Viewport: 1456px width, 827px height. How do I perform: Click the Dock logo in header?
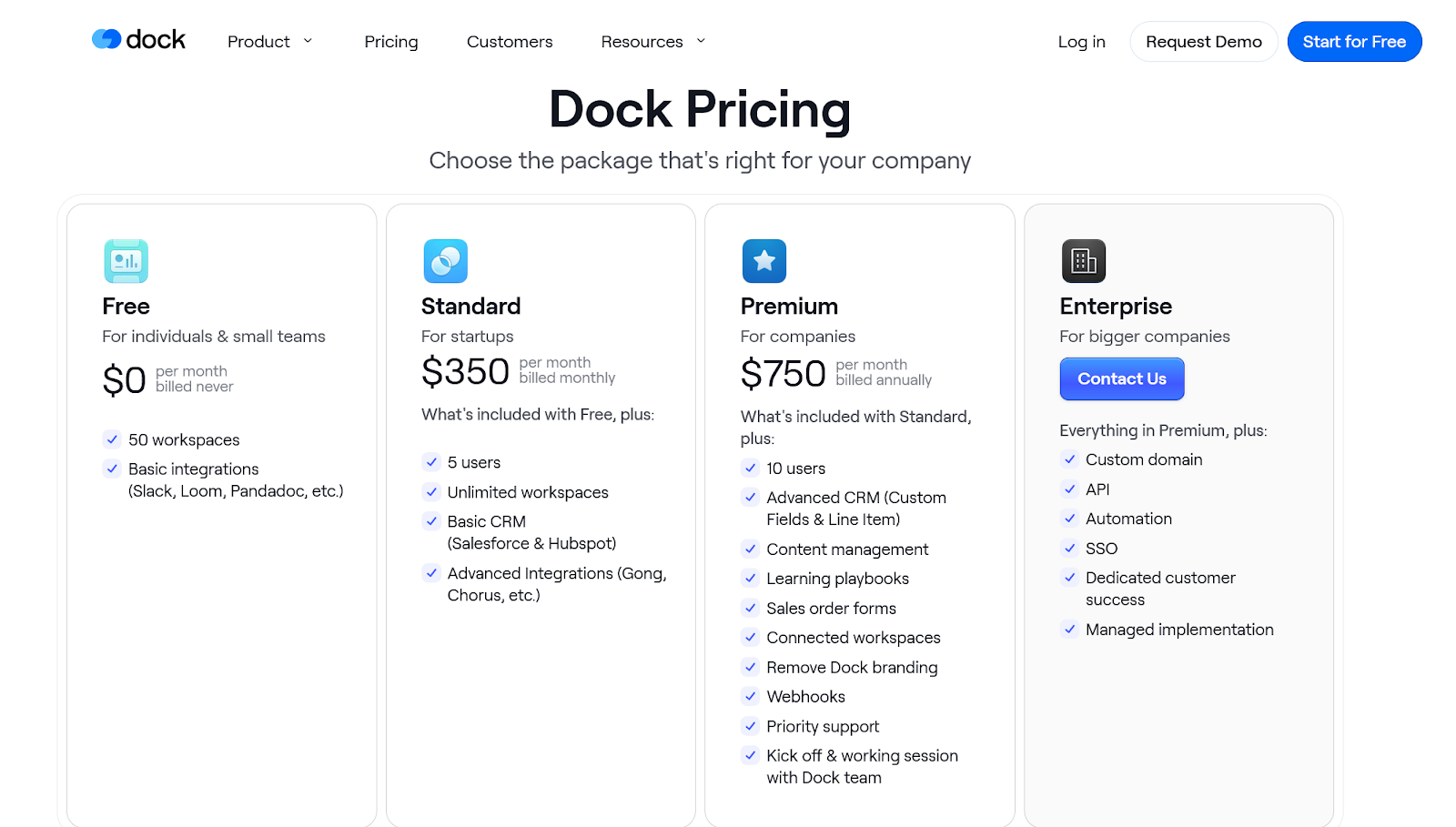click(138, 40)
